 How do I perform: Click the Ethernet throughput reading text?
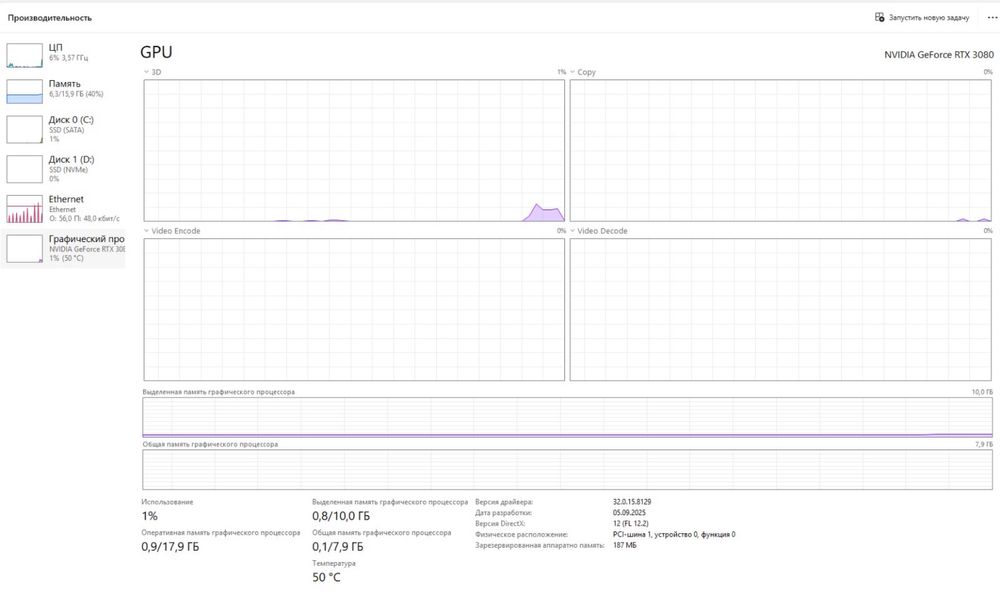point(84,219)
